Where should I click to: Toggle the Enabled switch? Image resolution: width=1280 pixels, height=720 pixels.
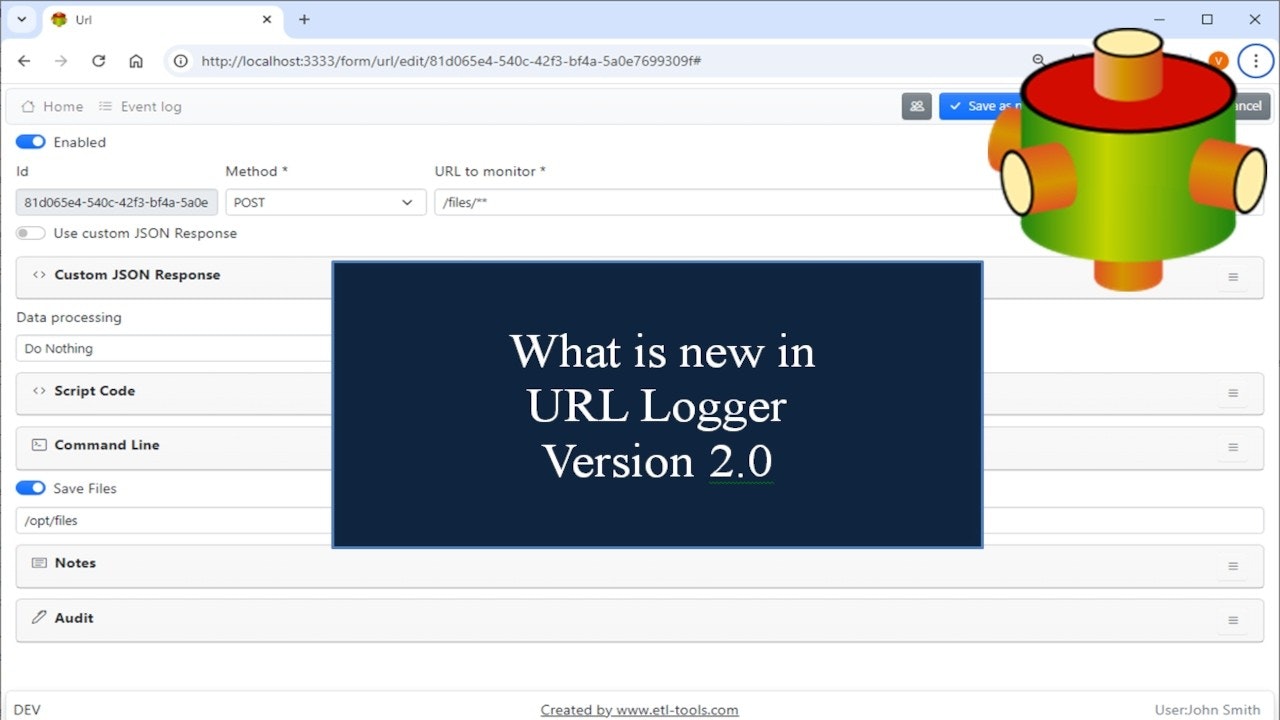pyautogui.click(x=31, y=142)
